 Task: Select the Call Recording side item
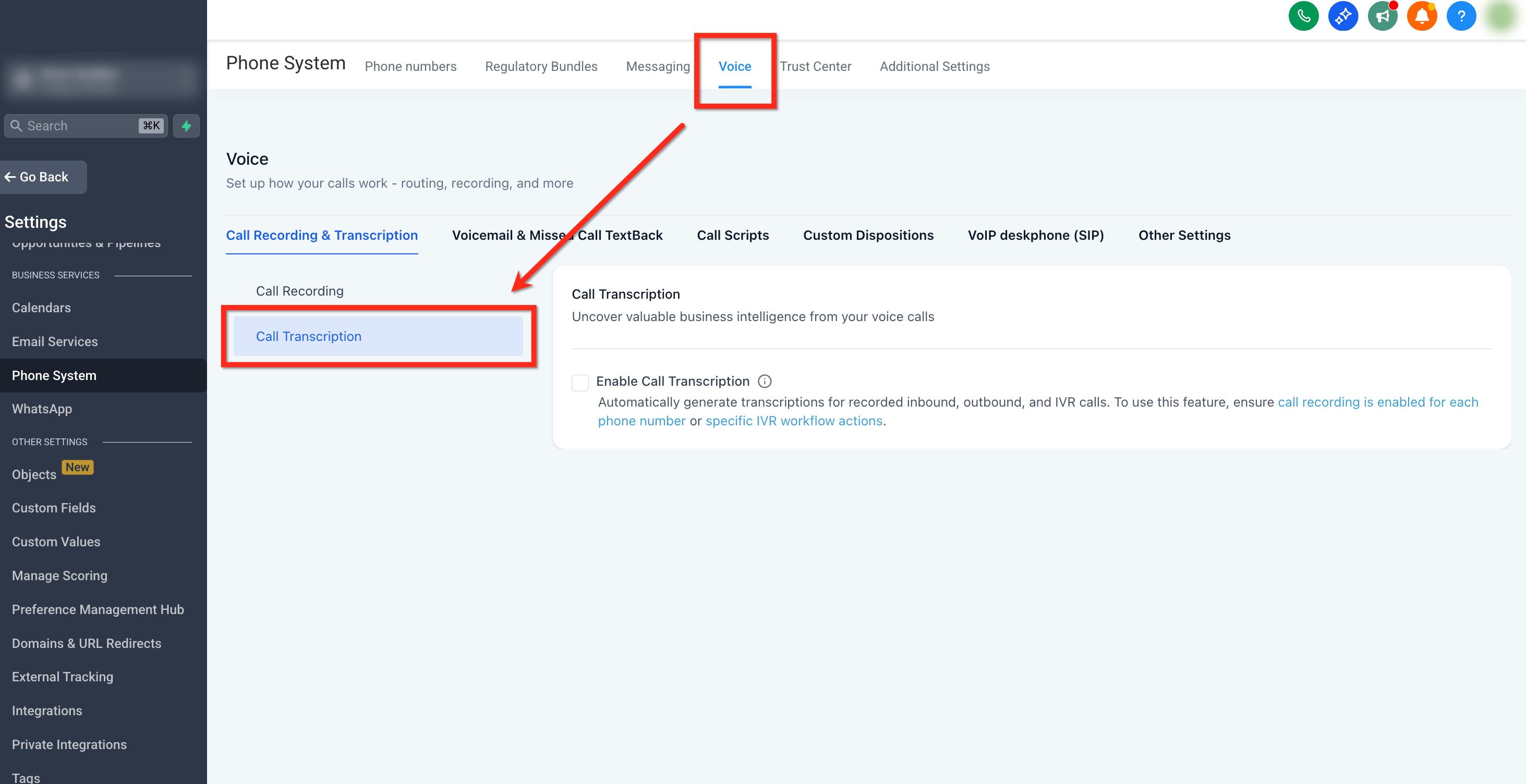pos(299,291)
